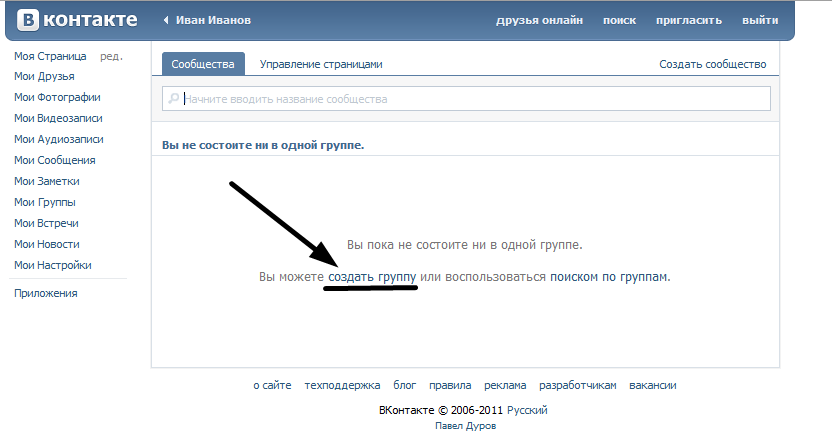Open Мои Новости in sidebar
The height and width of the screenshot is (435, 832).
click(x=47, y=244)
